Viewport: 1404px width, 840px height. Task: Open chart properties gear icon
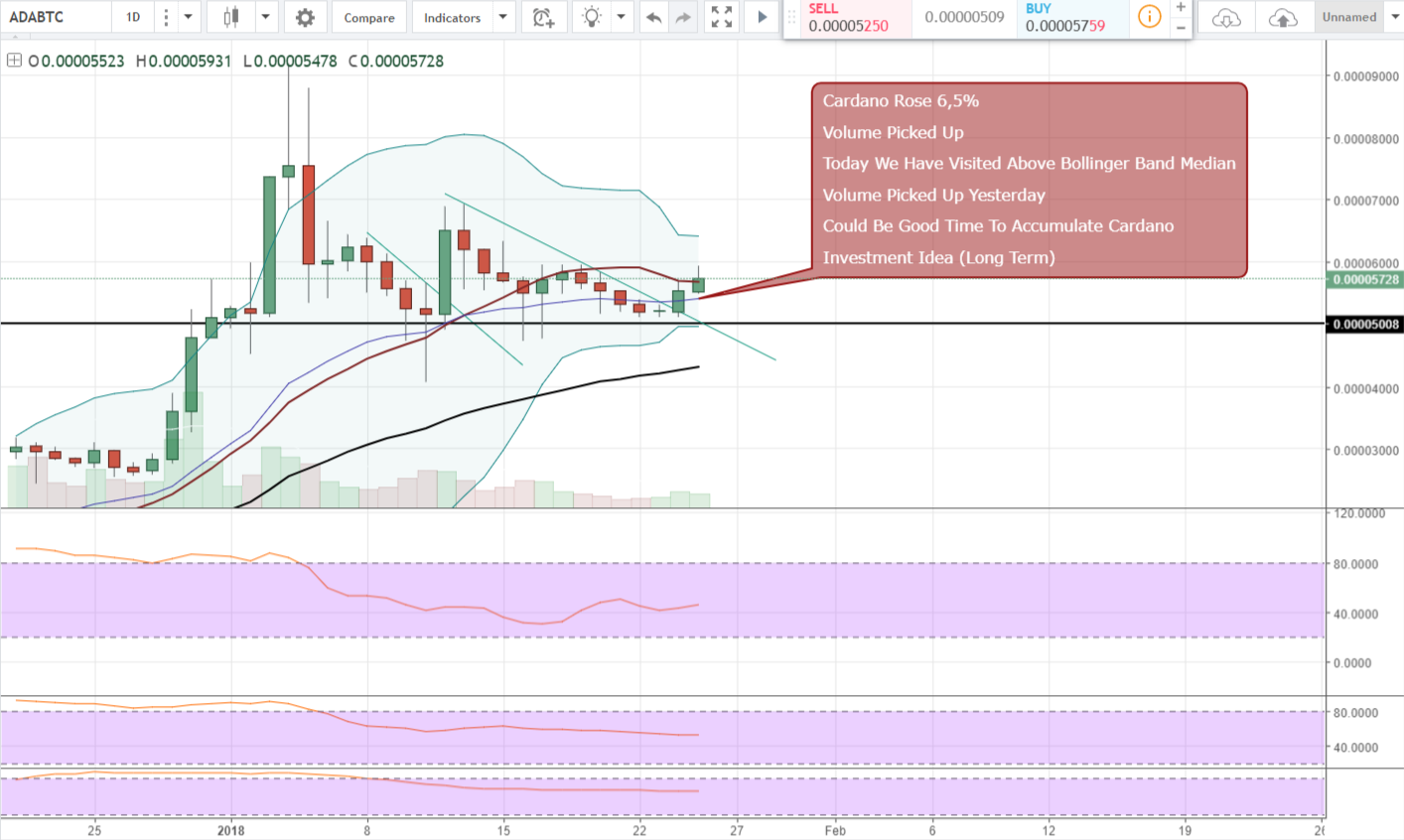tap(305, 17)
